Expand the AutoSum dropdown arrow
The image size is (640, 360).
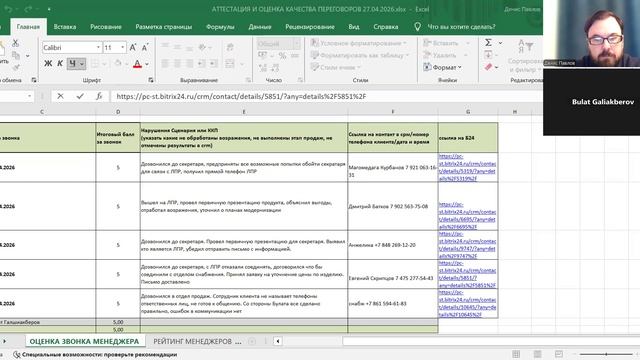(x=500, y=43)
